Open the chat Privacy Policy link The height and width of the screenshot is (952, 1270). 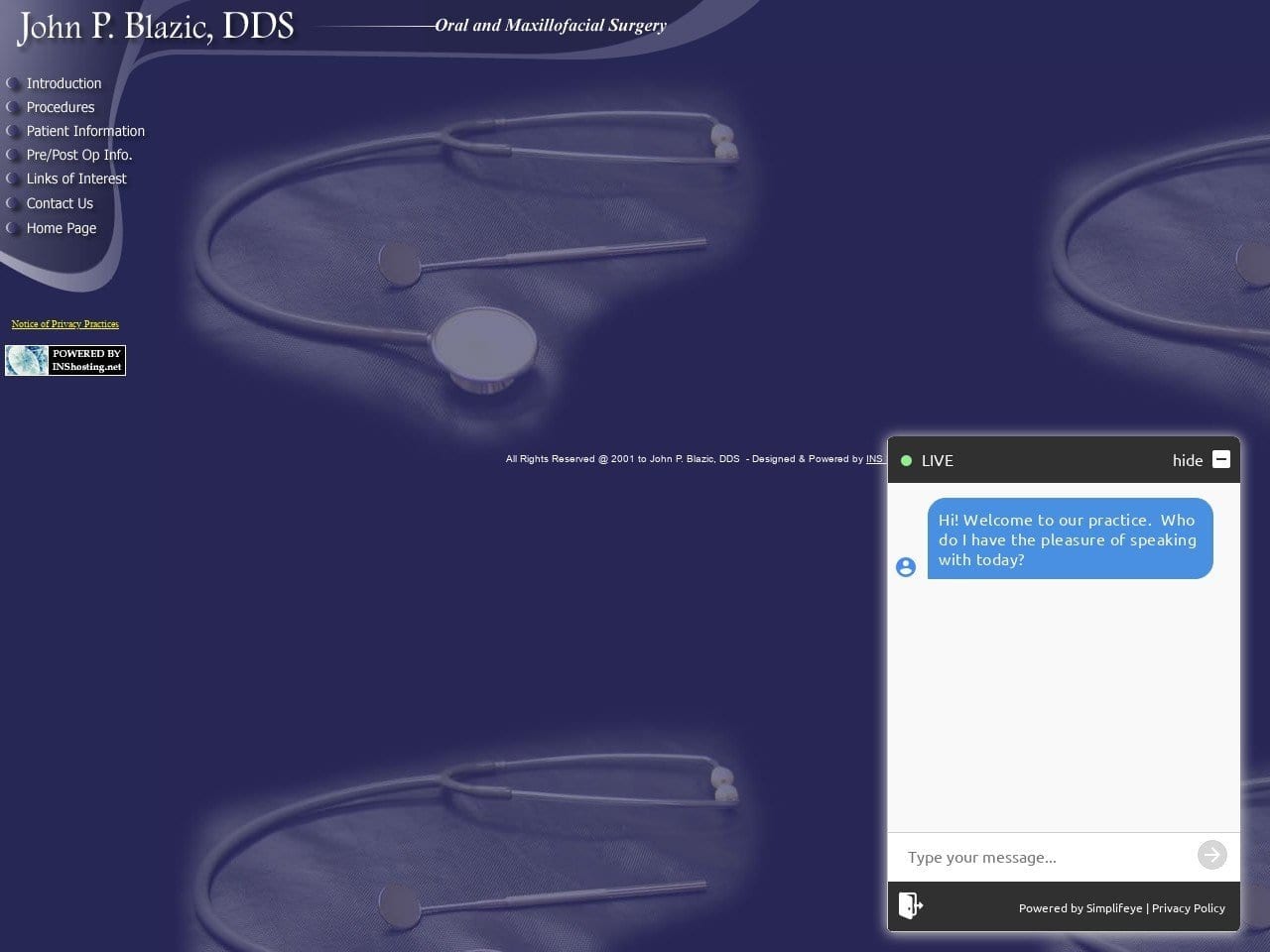point(1189,907)
